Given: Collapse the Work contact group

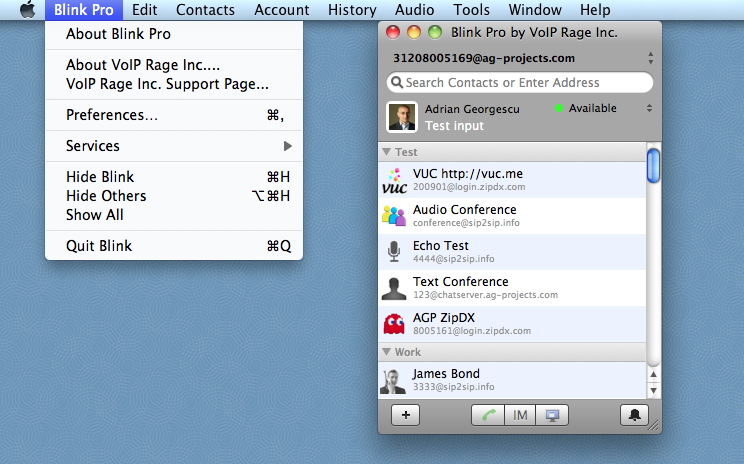Looking at the screenshot, I should [x=387, y=352].
